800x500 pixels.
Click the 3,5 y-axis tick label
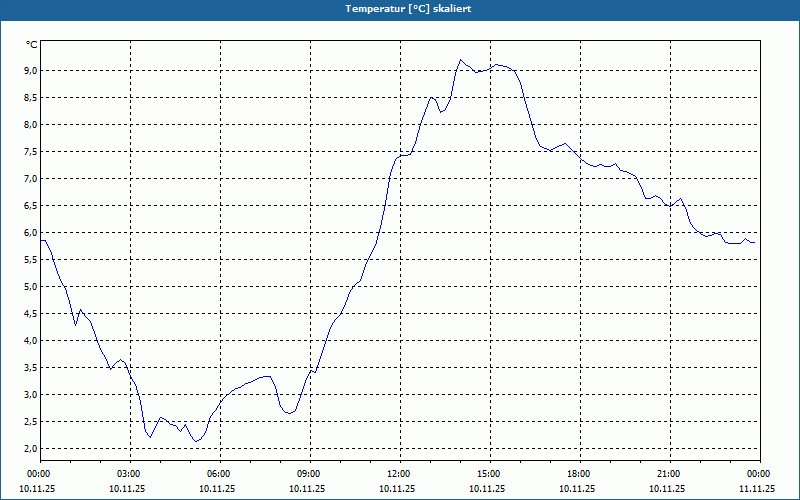31,368
